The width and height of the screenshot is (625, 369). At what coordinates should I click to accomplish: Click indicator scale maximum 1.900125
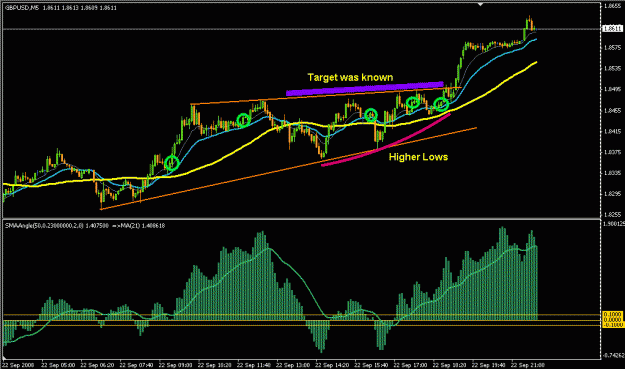[613, 224]
